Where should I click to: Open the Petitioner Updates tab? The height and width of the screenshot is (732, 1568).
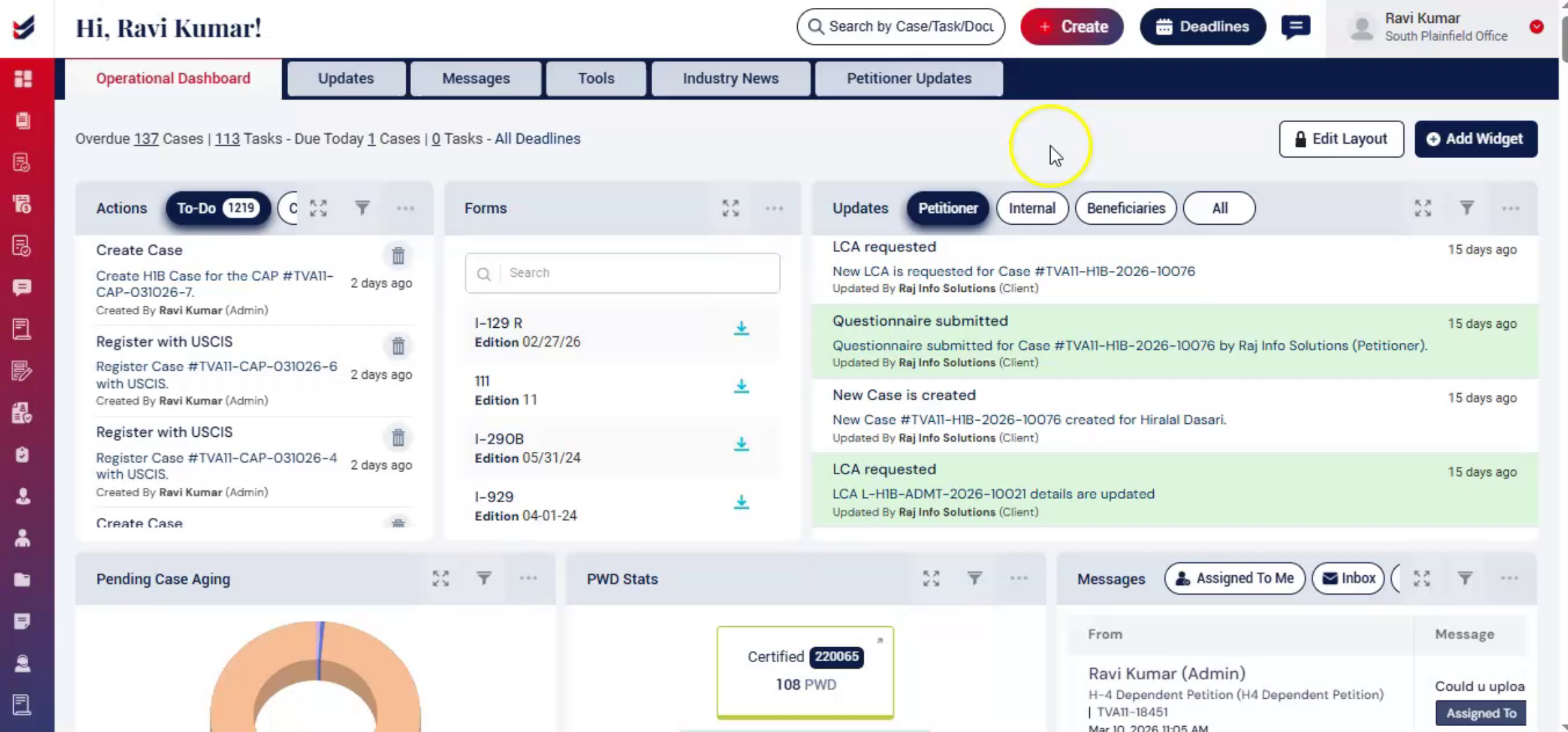click(909, 78)
